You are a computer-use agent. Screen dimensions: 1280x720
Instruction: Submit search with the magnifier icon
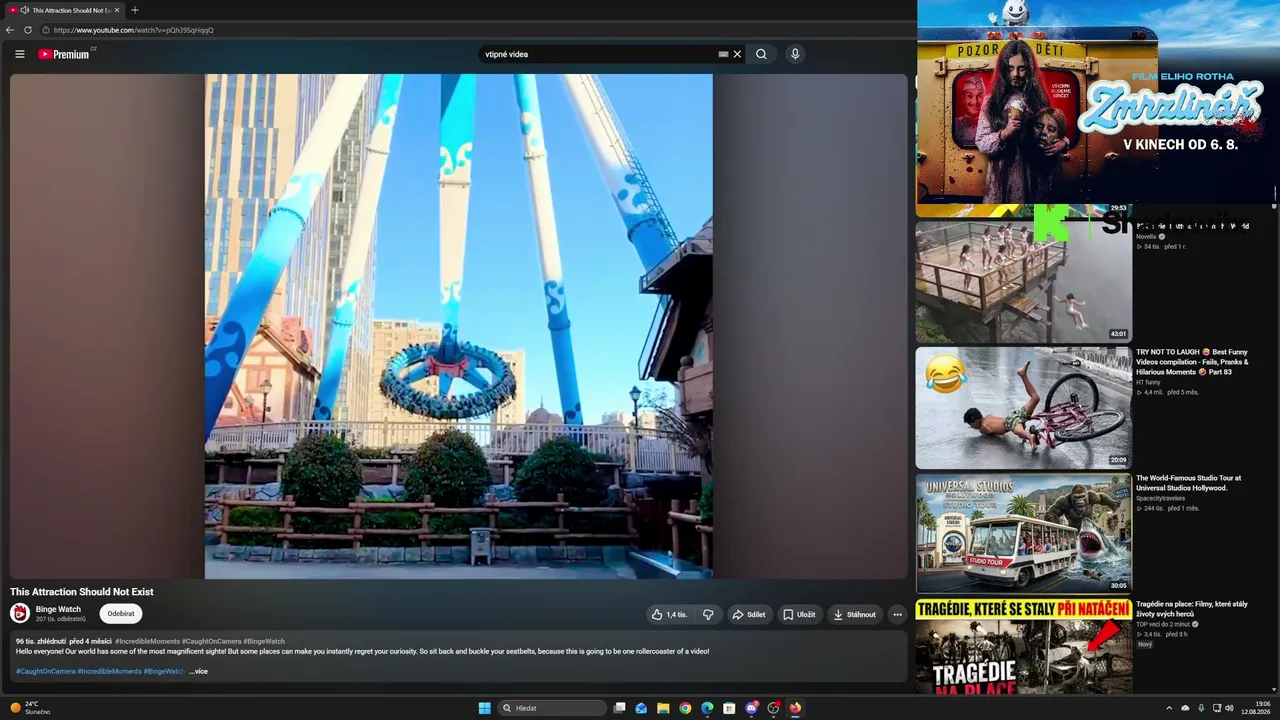(x=761, y=54)
